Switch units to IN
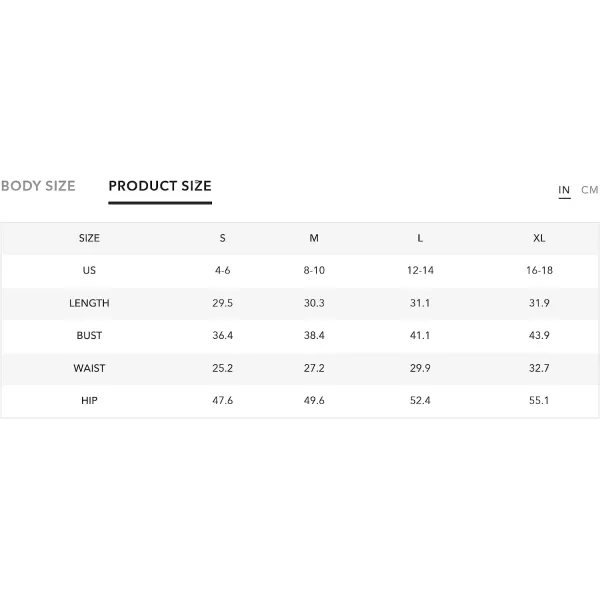Image resolution: width=600 pixels, height=600 pixels. pos(564,190)
